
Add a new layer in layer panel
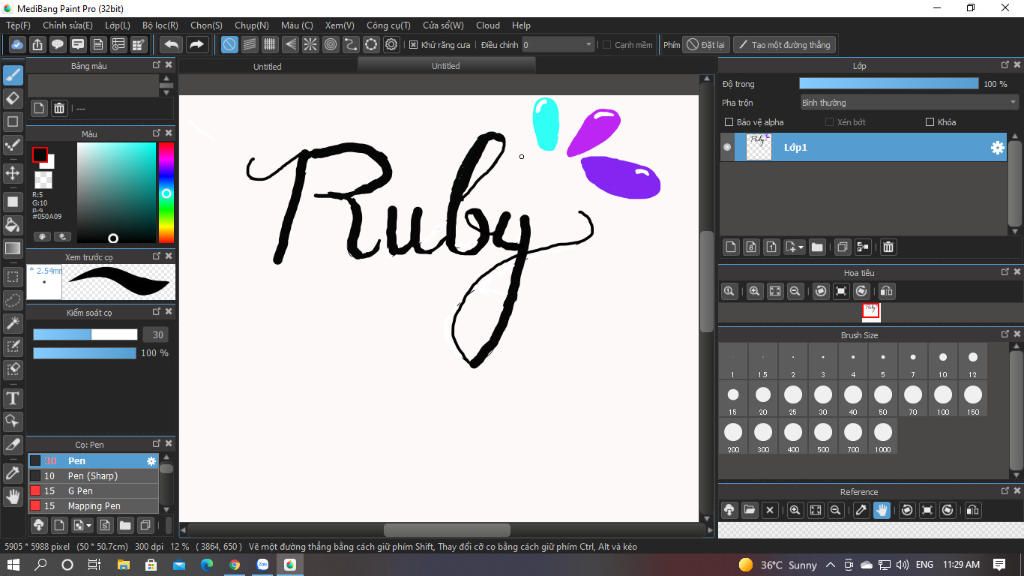coord(731,247)
